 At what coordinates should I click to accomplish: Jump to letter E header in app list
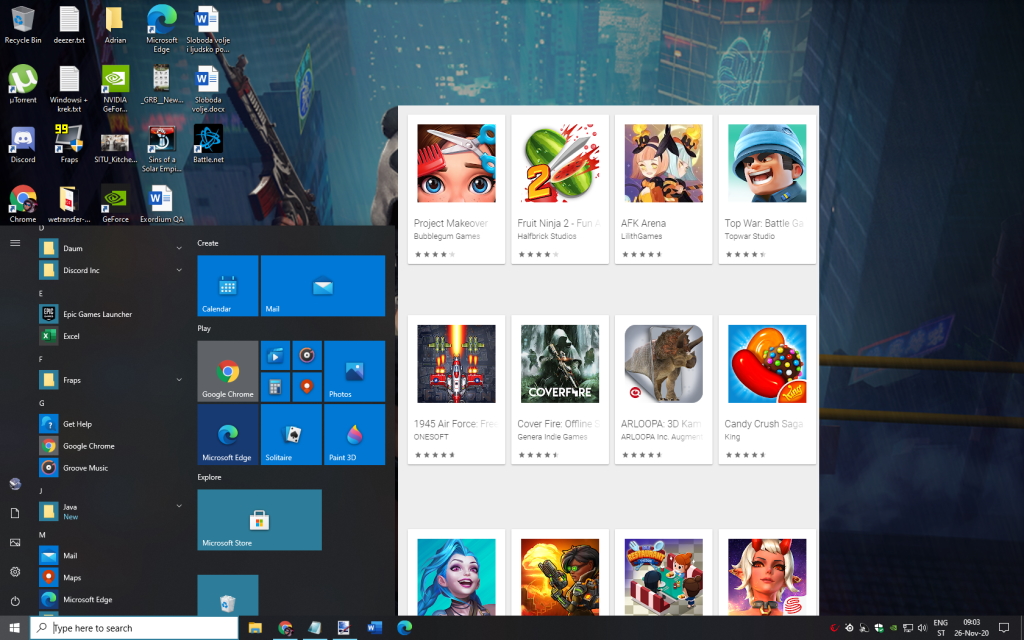[x=40, y=293]
